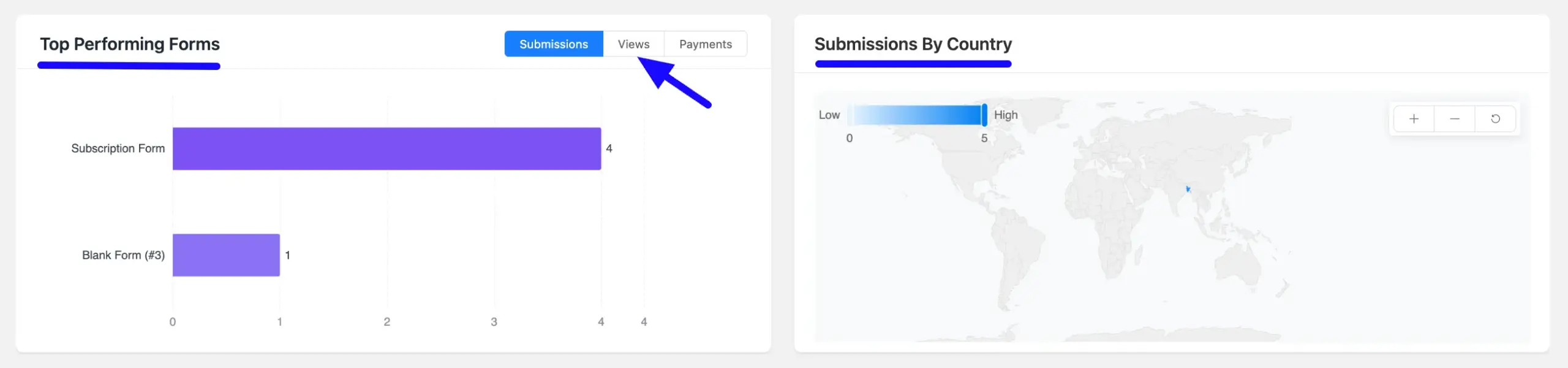Click the Submissions By Country heading
The height and width of the screenshot is (368, 1568).
913,44
